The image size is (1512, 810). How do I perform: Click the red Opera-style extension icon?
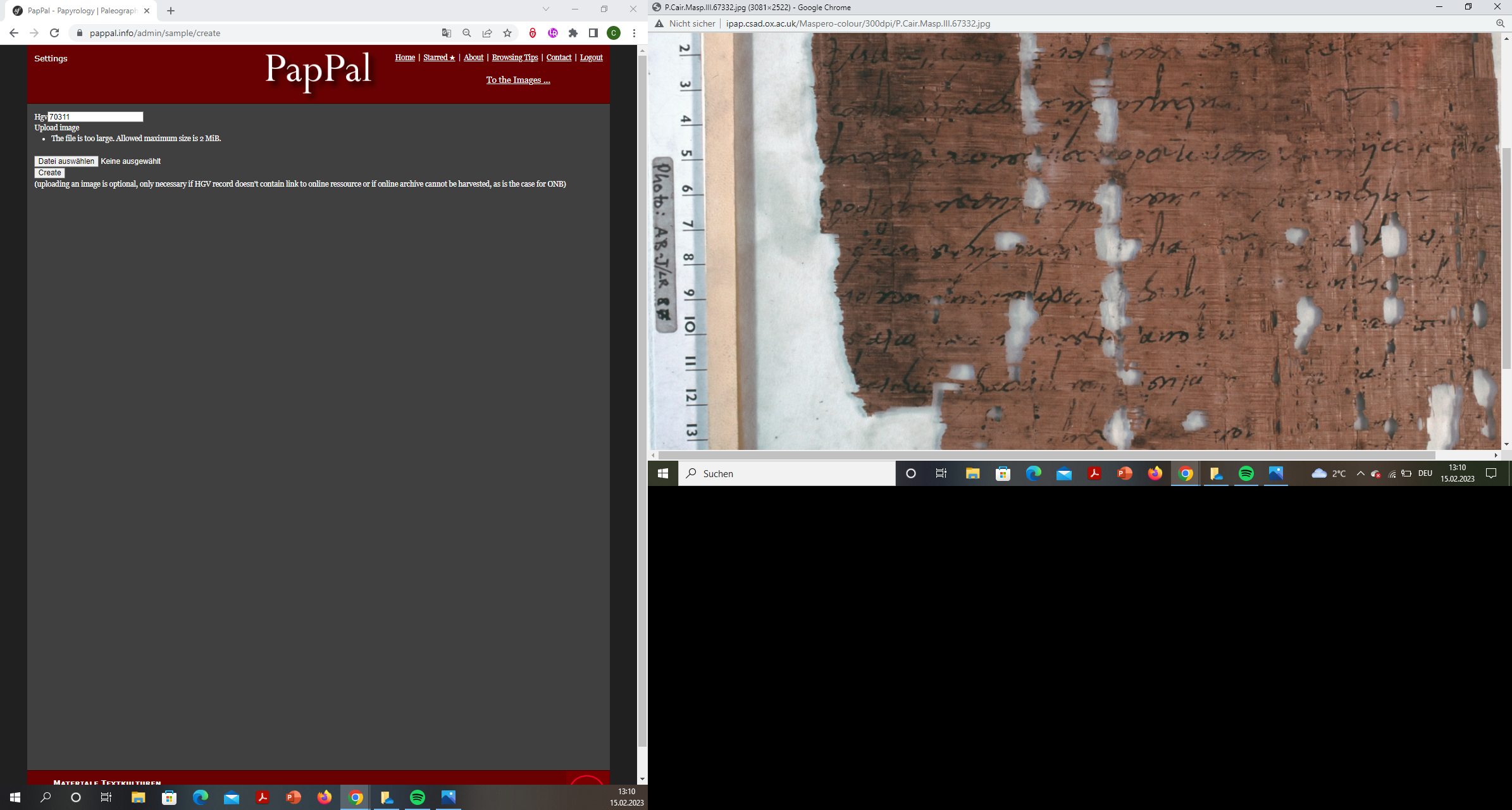click(x=533, y=33)
